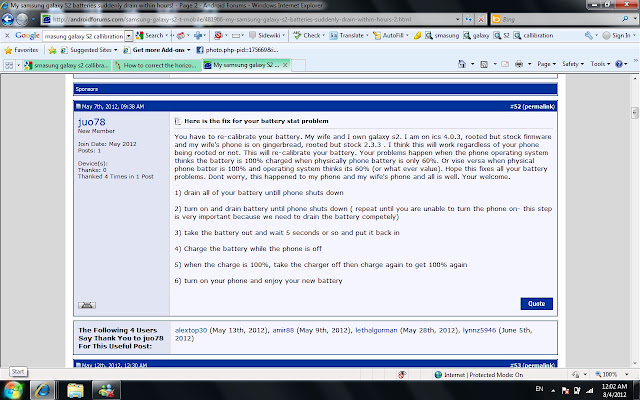Open Internet Explorer from the taskbar
The image size is (640, 400).
(42, 390)
